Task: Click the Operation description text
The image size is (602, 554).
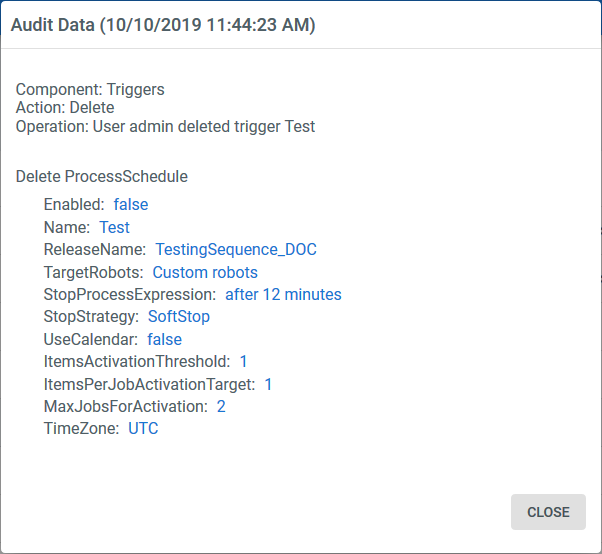Action: 165,127
